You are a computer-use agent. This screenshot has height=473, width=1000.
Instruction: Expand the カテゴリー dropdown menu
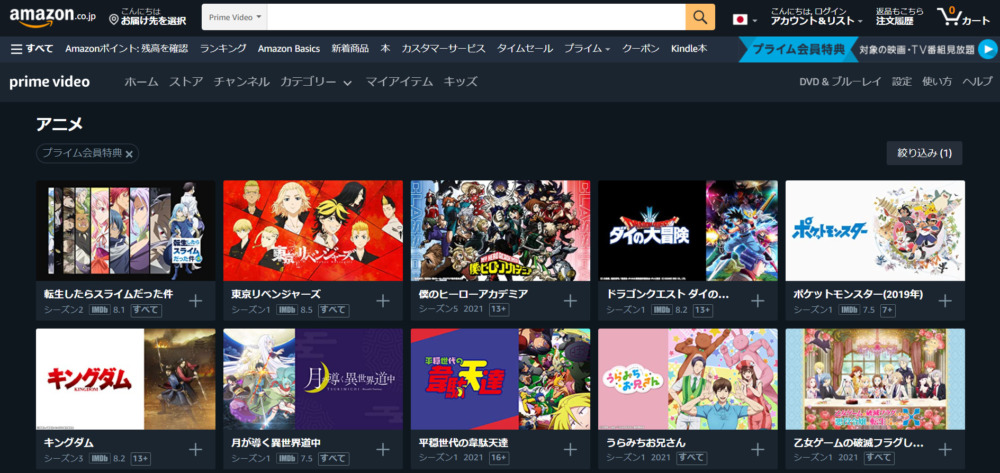pyautogui.click(x=316, y=82)
